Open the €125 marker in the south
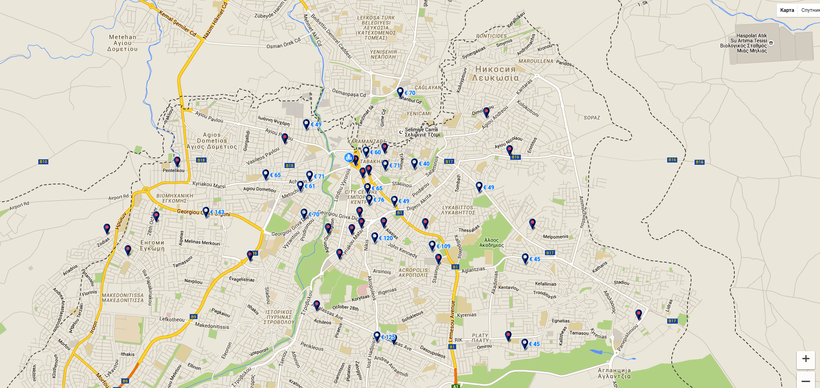Viewport: 820px width, 388px height. [384, 337]
